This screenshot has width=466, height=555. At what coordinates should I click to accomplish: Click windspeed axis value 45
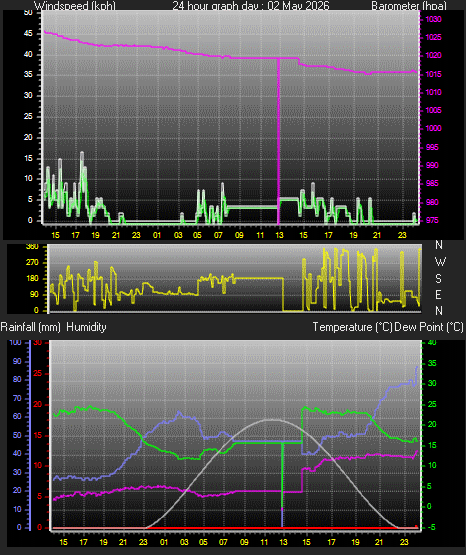[28, 34]
